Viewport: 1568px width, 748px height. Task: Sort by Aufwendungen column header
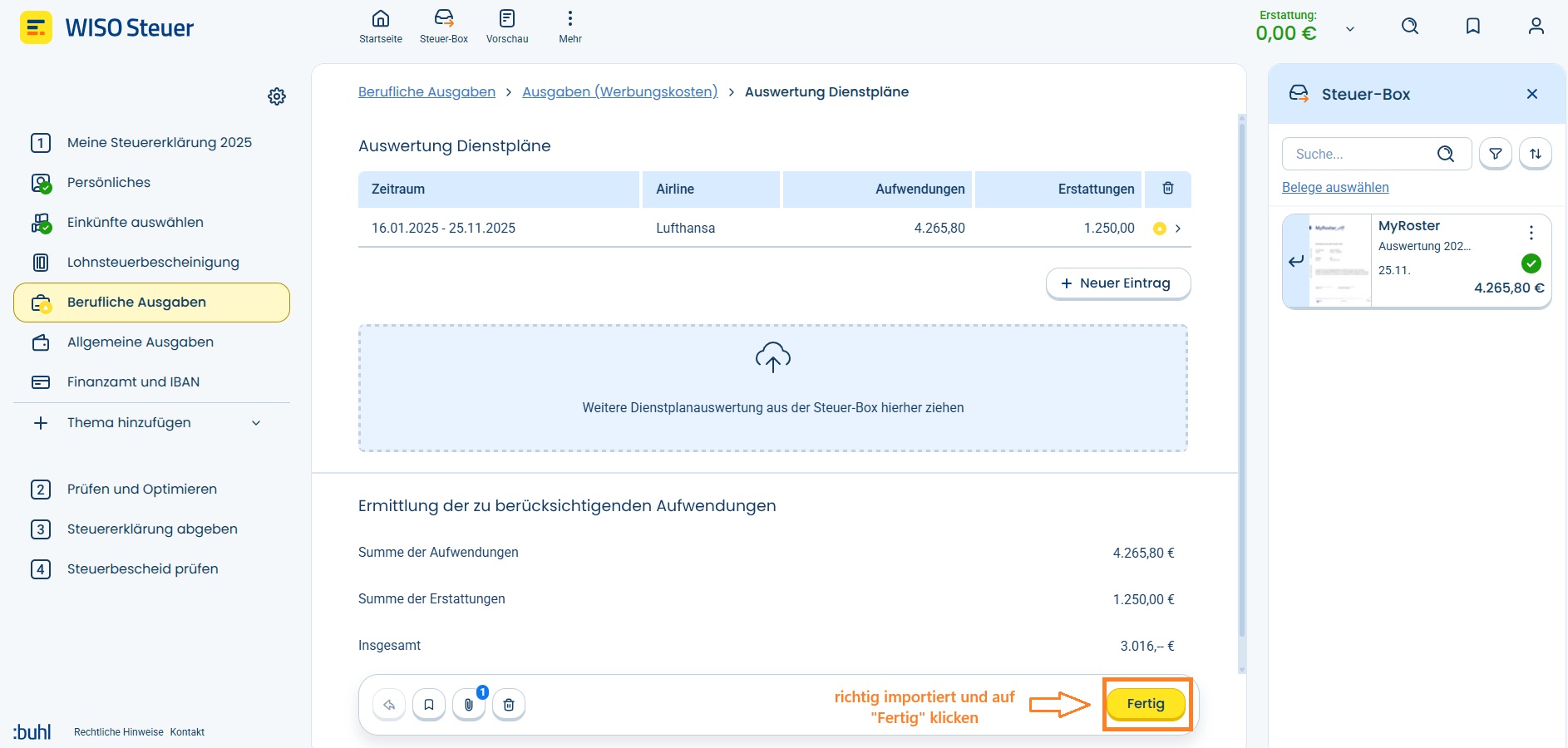[x=877, y=189]
